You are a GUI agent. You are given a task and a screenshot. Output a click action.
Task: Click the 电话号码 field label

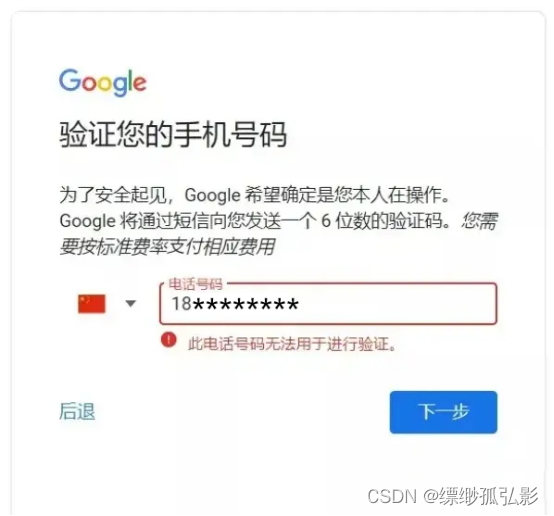pos(195,284)
